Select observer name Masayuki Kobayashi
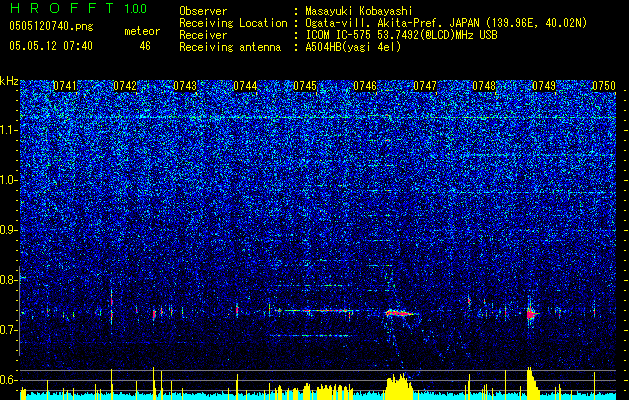This screenshot has width=629, height=400. pyautogui.click(x=359, y=11)
